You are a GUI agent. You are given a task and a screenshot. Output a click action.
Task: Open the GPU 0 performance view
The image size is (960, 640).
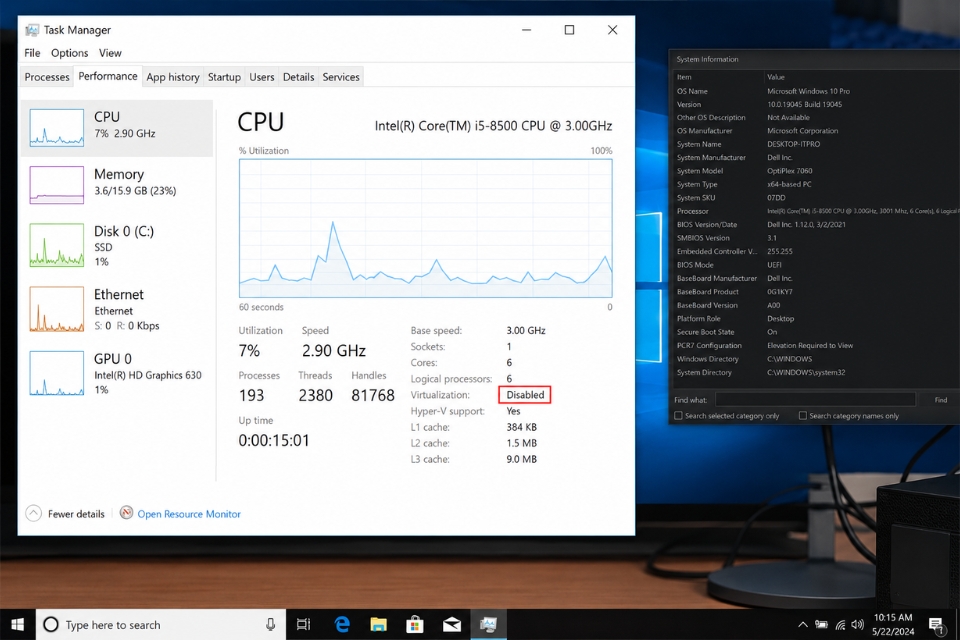(117, 373)
